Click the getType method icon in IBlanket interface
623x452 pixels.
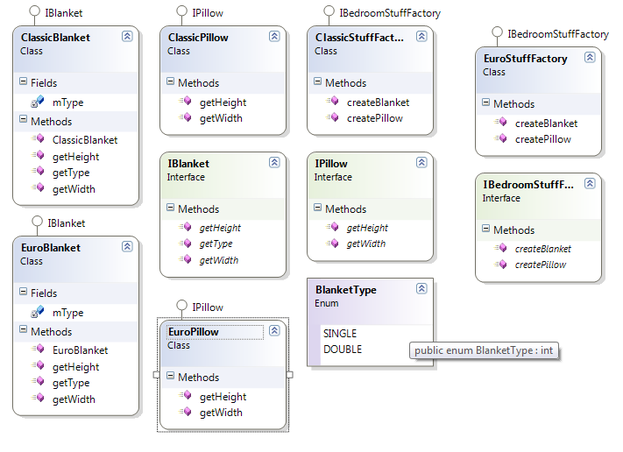[x=185, y=244]
